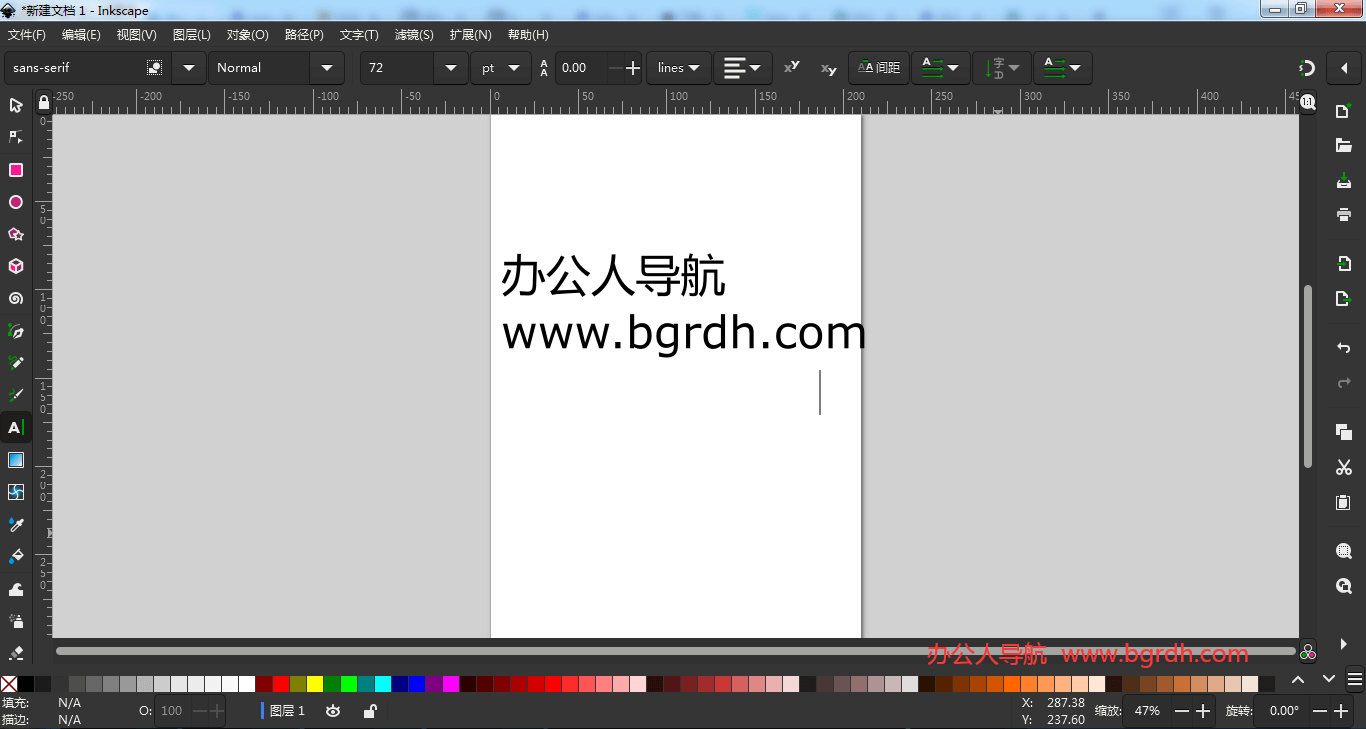Pick the Spiral tool
The width and height of the screenshot is (1366, 729).
point(16,298)
